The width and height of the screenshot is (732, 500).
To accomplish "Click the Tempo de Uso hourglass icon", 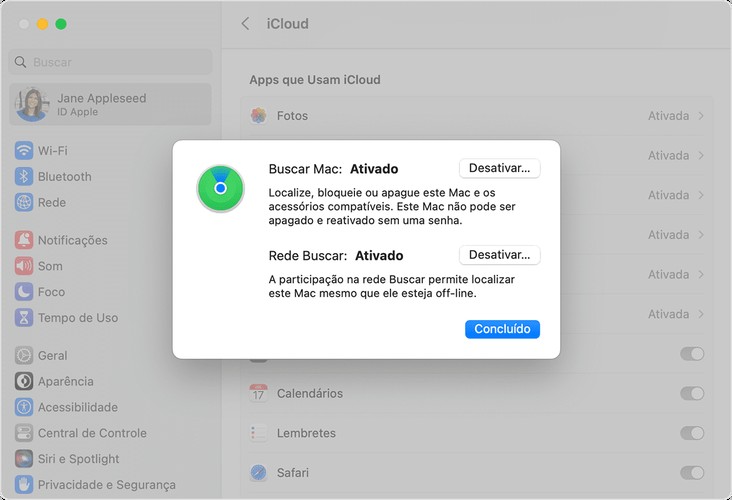I will tap(24, 318).
